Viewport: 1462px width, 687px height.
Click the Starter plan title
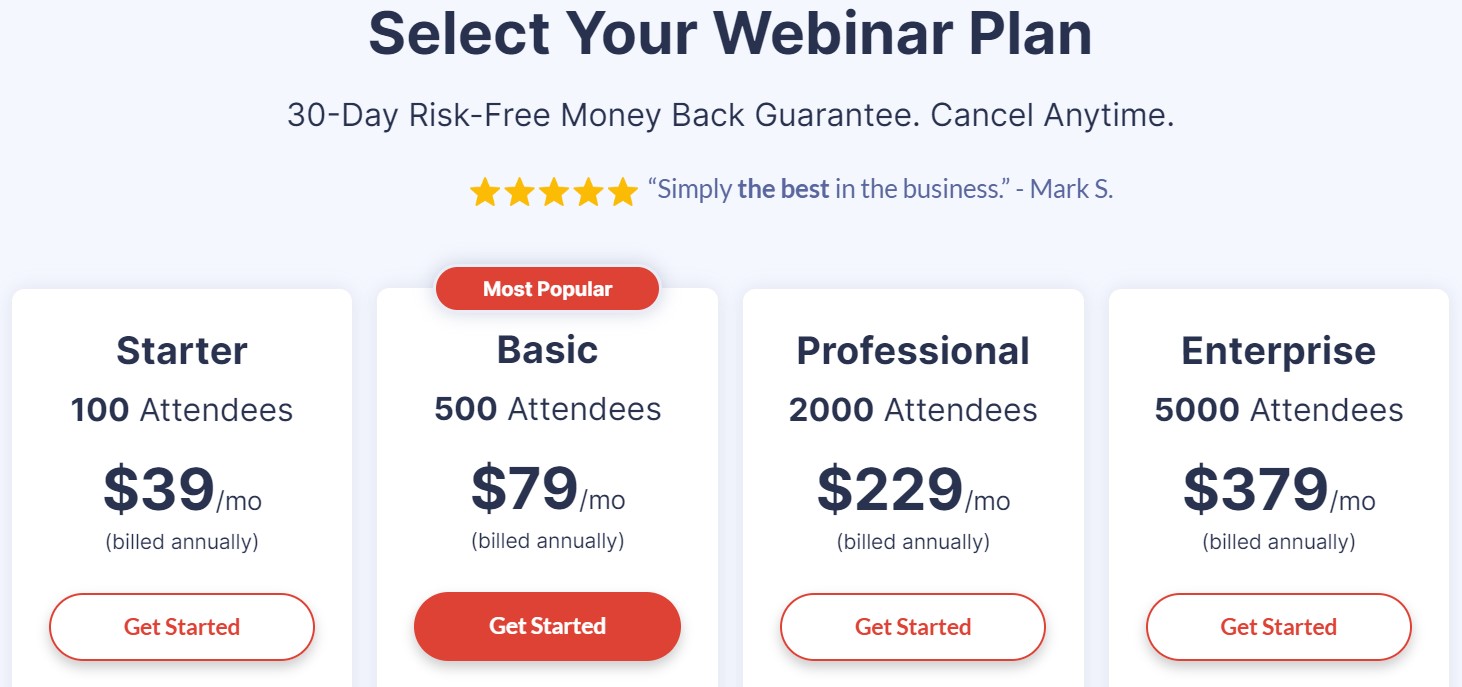182,351
